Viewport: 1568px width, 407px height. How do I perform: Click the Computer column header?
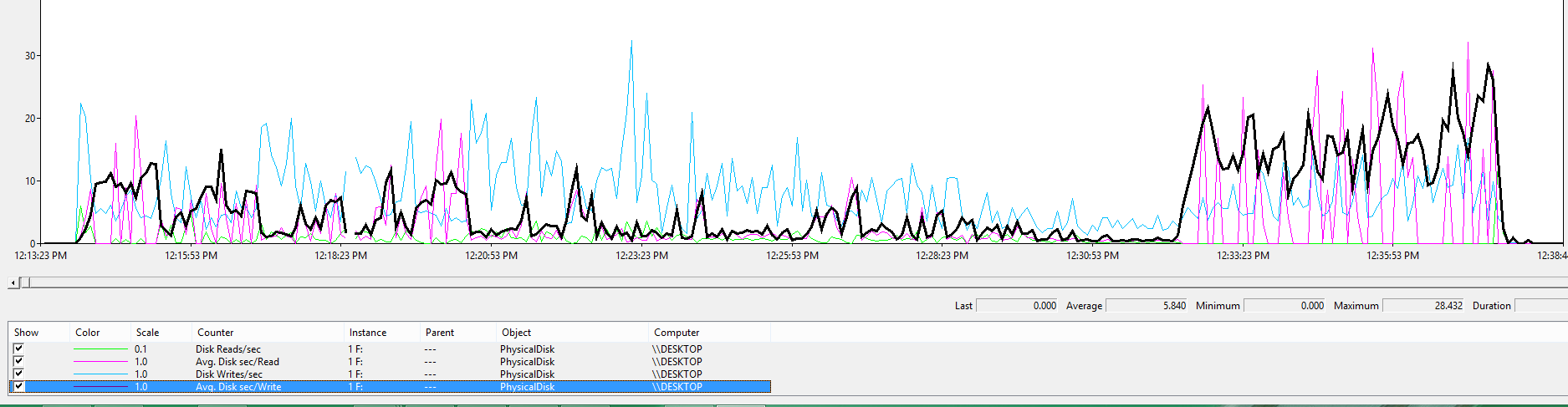pos(677,333)
